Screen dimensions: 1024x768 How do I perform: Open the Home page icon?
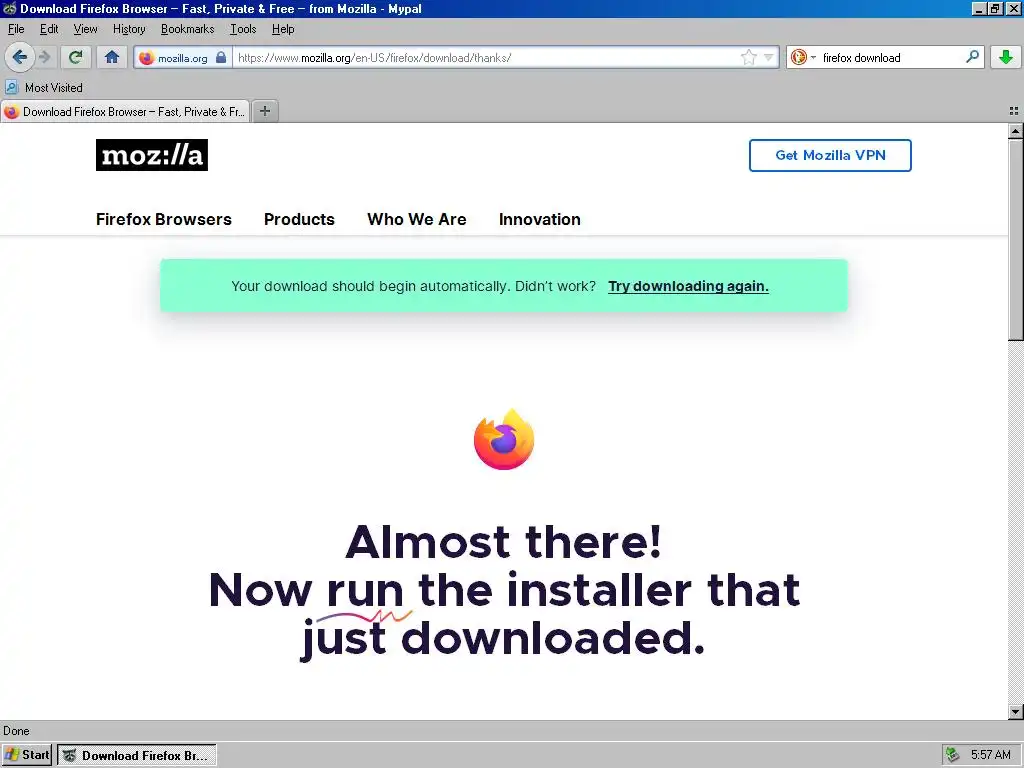(x=112, y=57)
